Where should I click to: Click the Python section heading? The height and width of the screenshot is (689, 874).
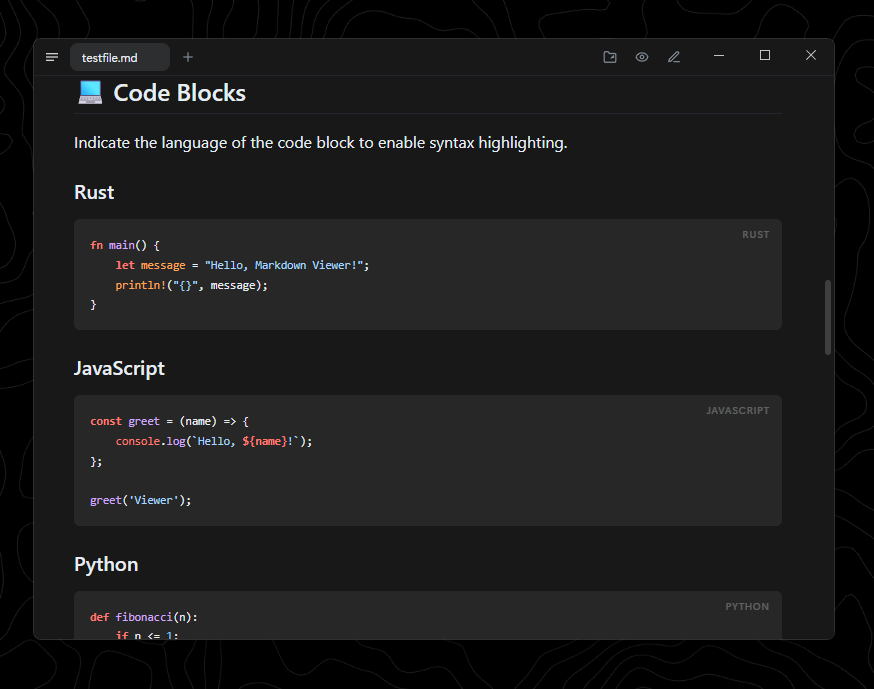pyautogui.click(x=106, y=564)
